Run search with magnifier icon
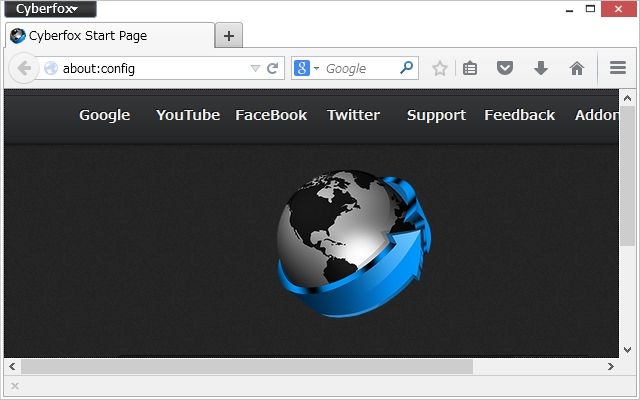640x400 pixels. pos(407,68)
